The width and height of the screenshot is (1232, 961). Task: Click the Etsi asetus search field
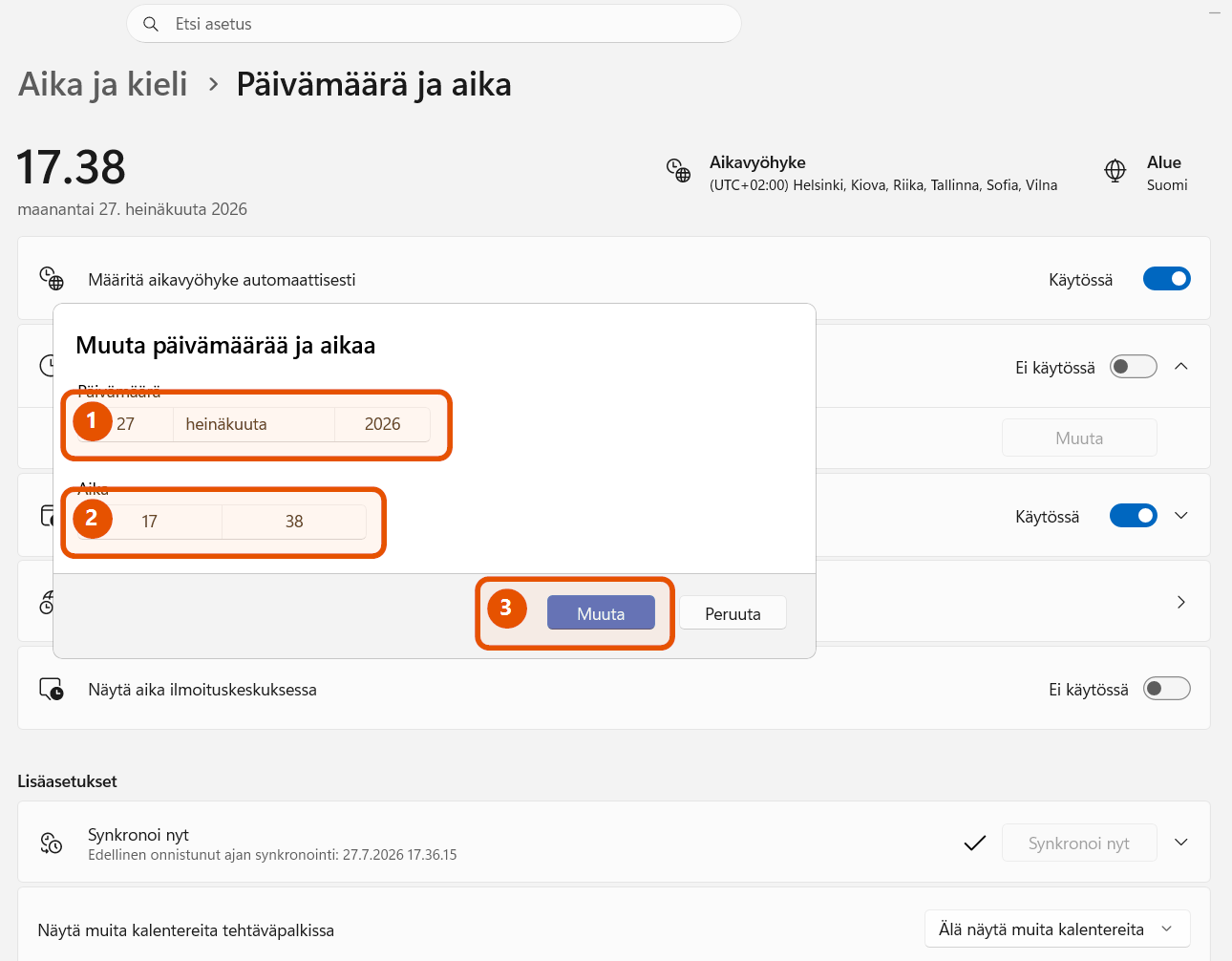click(434, 24)
